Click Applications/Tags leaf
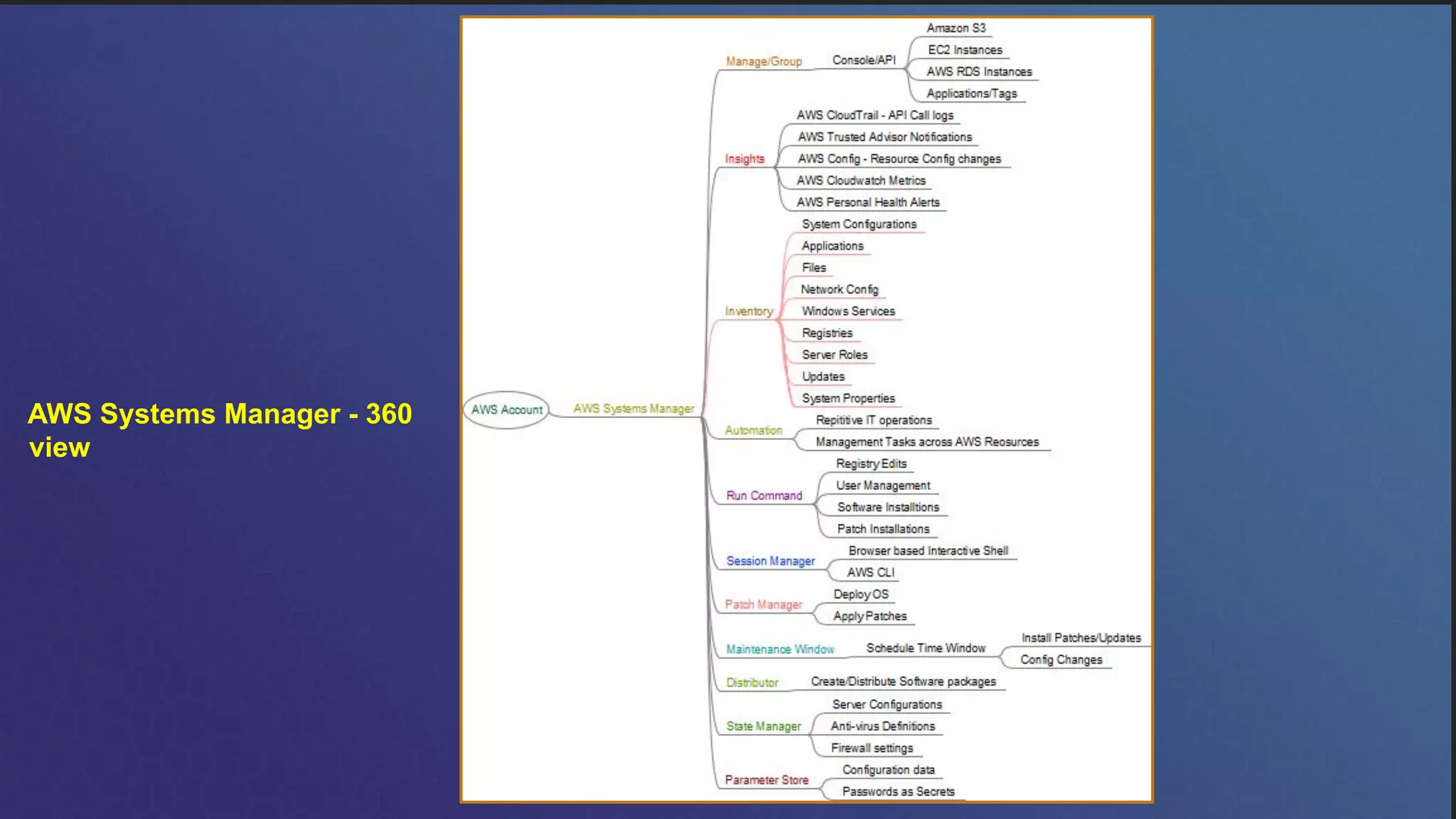 (971, 93)
